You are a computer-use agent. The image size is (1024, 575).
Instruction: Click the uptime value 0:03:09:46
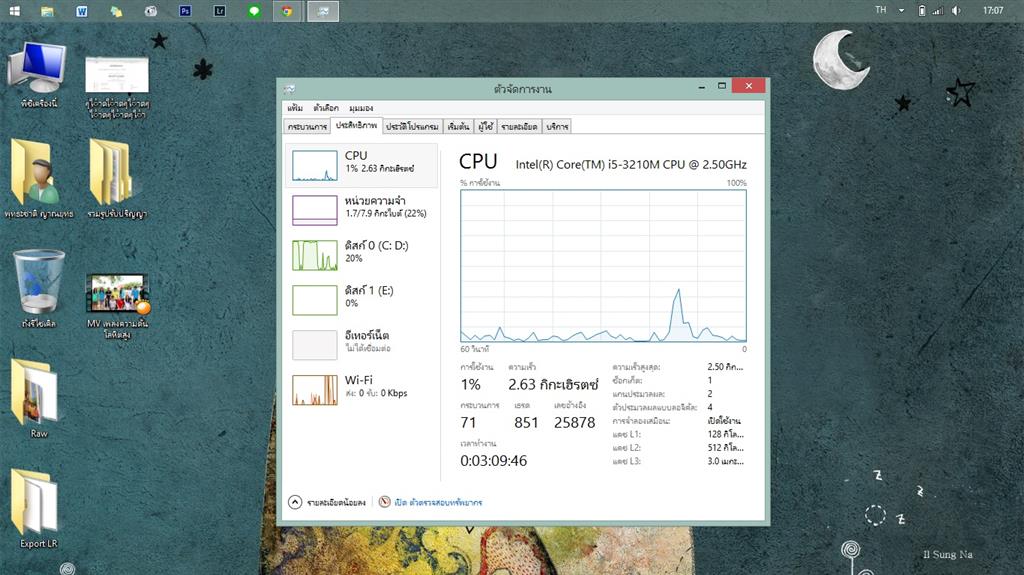tap(493, 461)
